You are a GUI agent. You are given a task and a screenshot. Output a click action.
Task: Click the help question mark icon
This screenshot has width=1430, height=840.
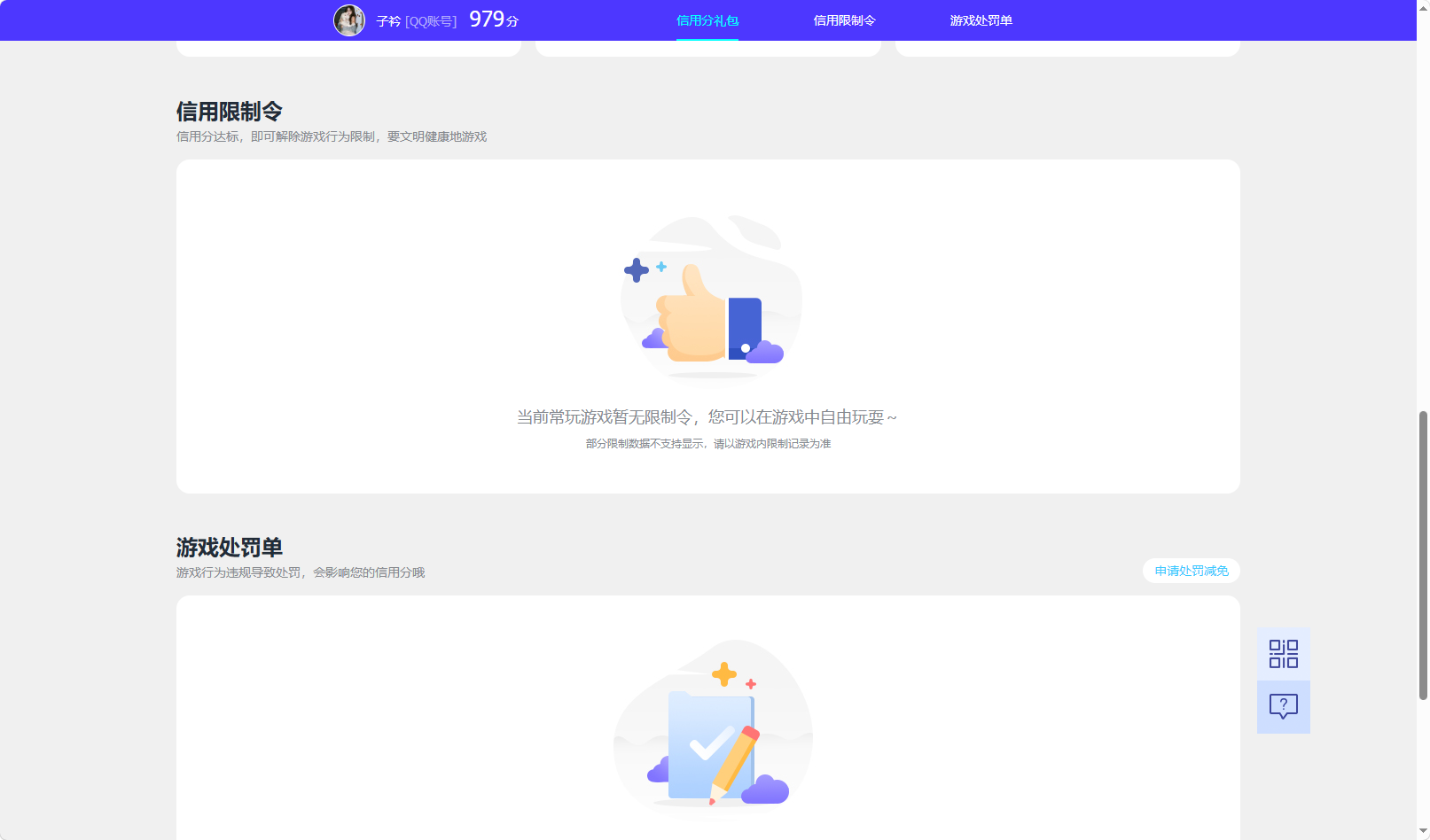1283,706
